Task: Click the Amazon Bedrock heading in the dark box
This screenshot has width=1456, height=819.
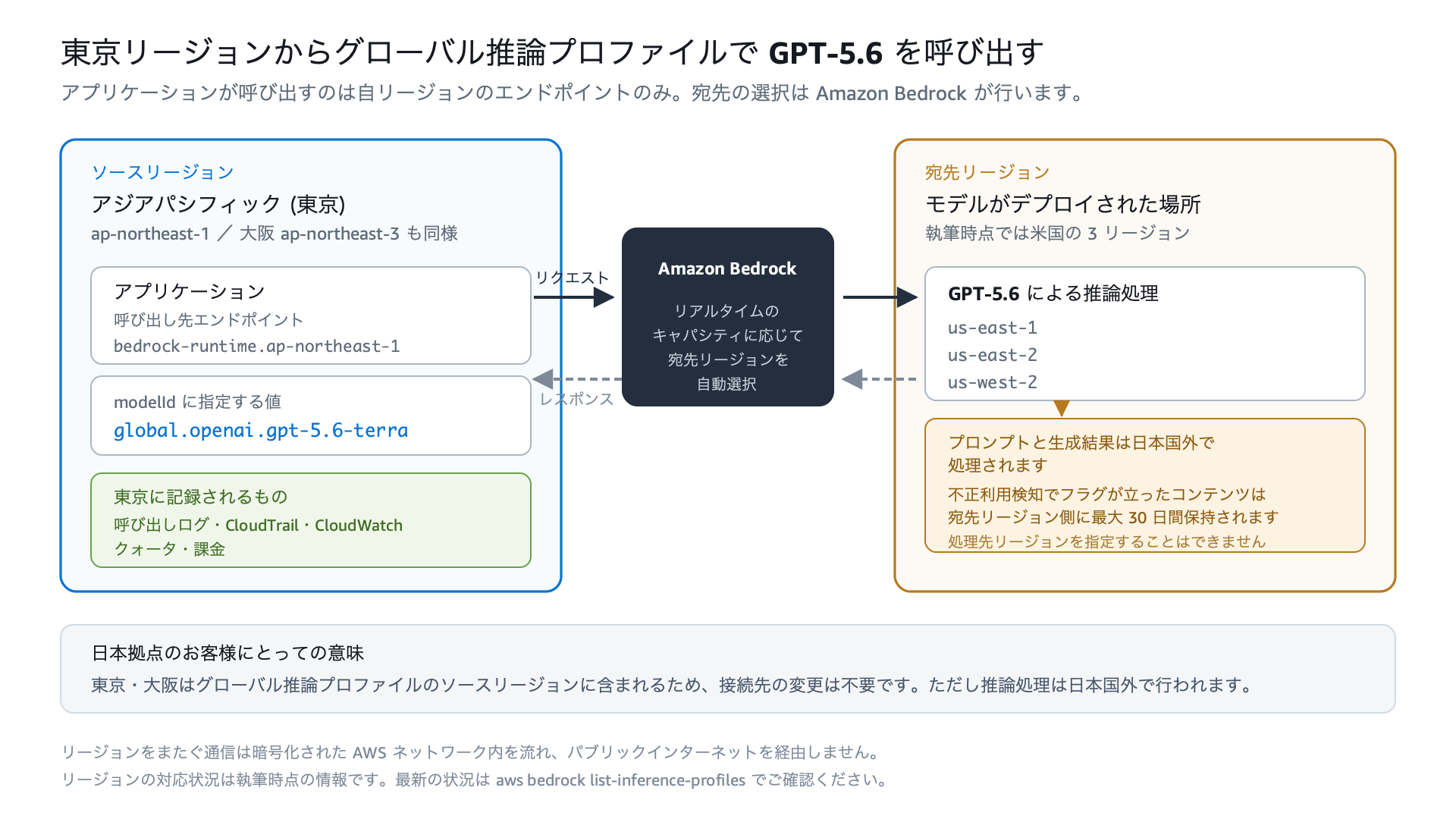Action: [x=727, y=268]
